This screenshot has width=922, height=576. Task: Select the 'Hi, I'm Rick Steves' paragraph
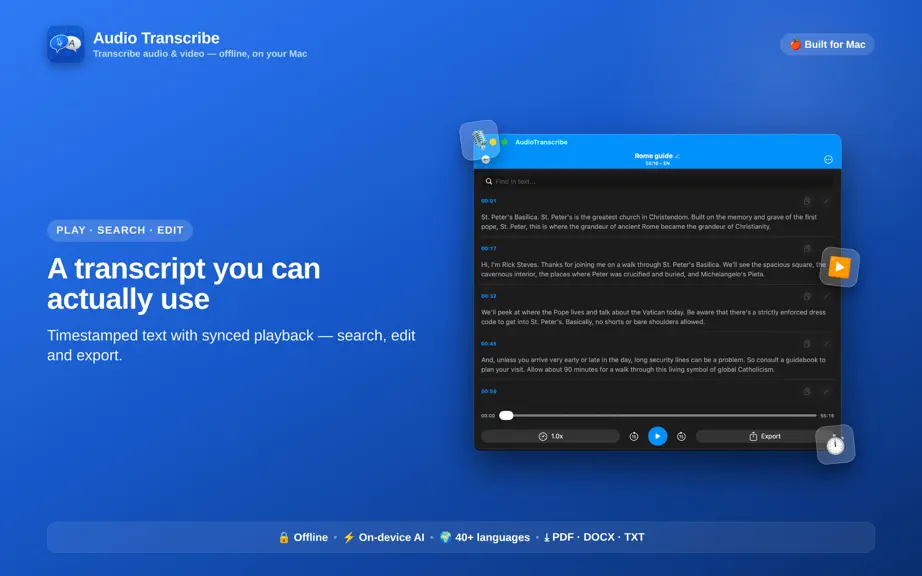(653, 269)
